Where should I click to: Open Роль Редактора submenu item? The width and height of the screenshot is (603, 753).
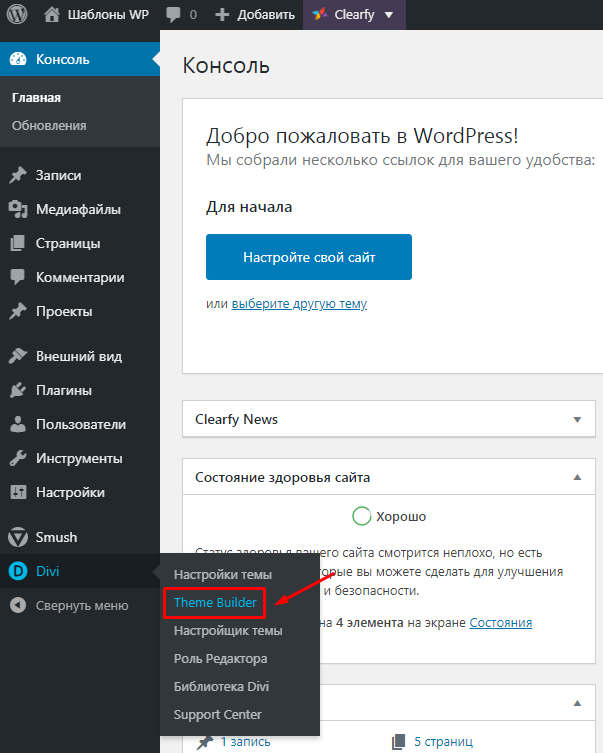pos(220,659)
